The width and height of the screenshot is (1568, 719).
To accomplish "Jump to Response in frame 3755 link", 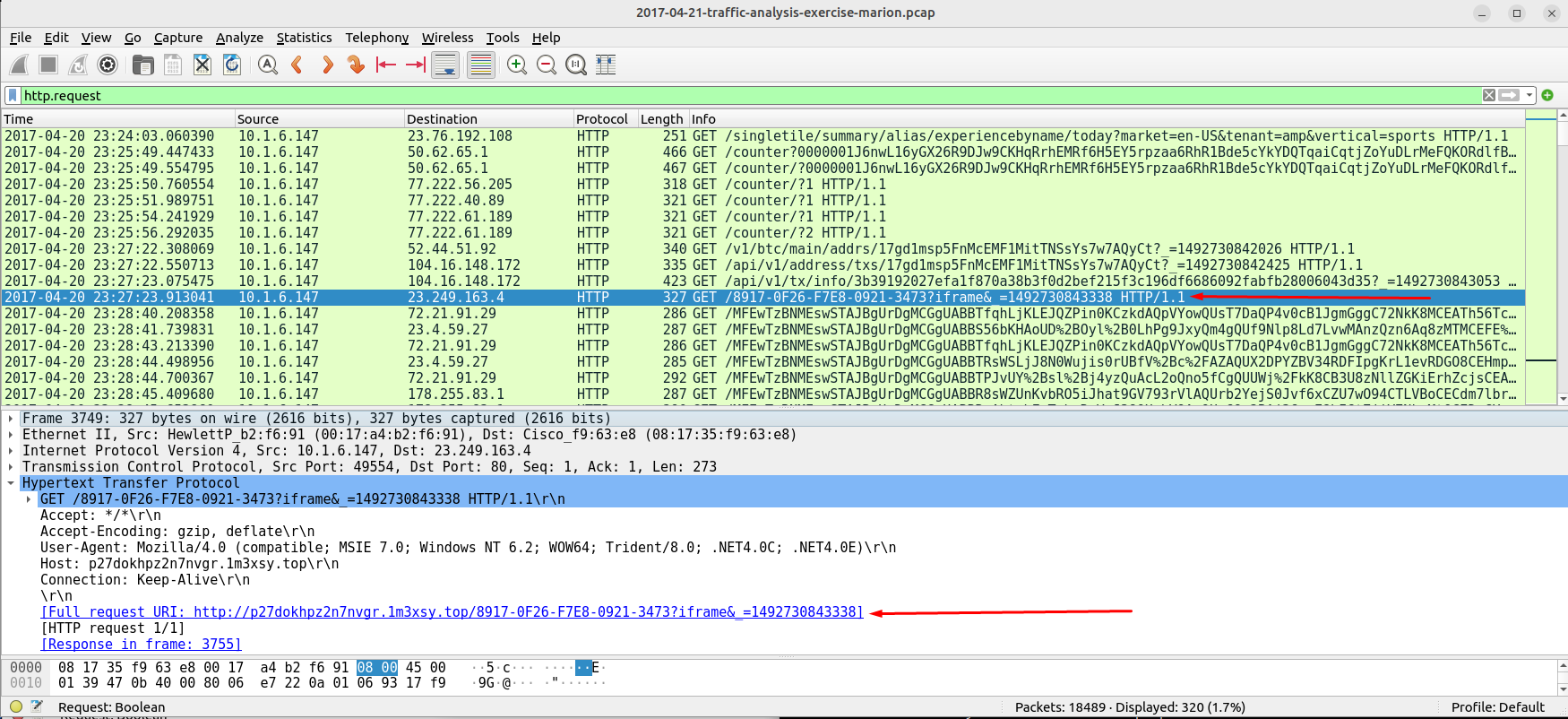I will pos(141,645).
